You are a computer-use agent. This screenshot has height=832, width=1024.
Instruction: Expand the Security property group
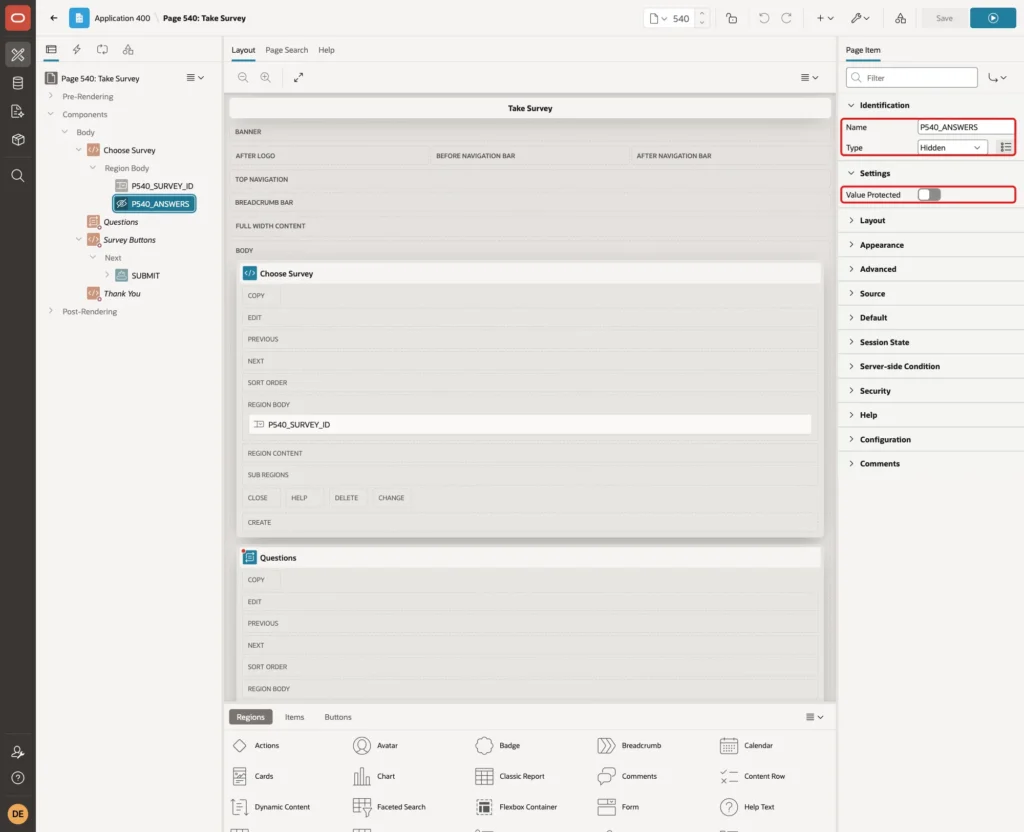click(851, 391)
